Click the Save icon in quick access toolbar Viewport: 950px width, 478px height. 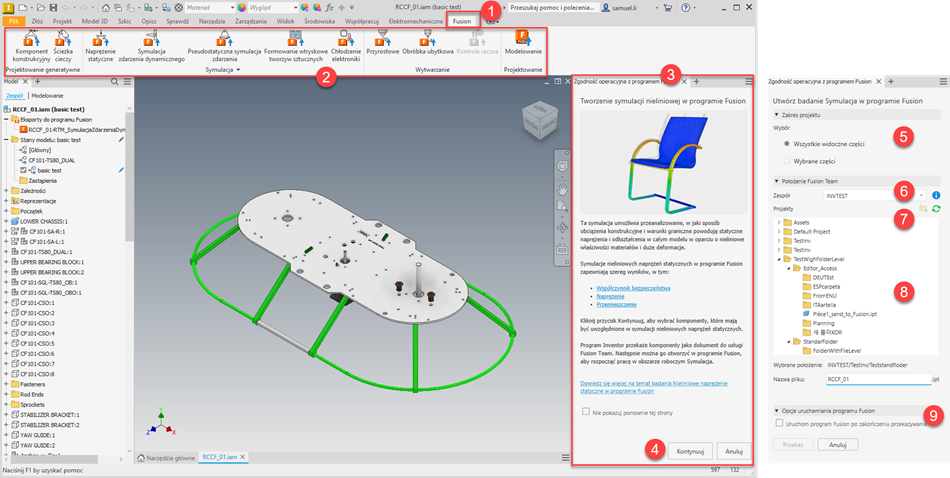(x=53, y=8)
